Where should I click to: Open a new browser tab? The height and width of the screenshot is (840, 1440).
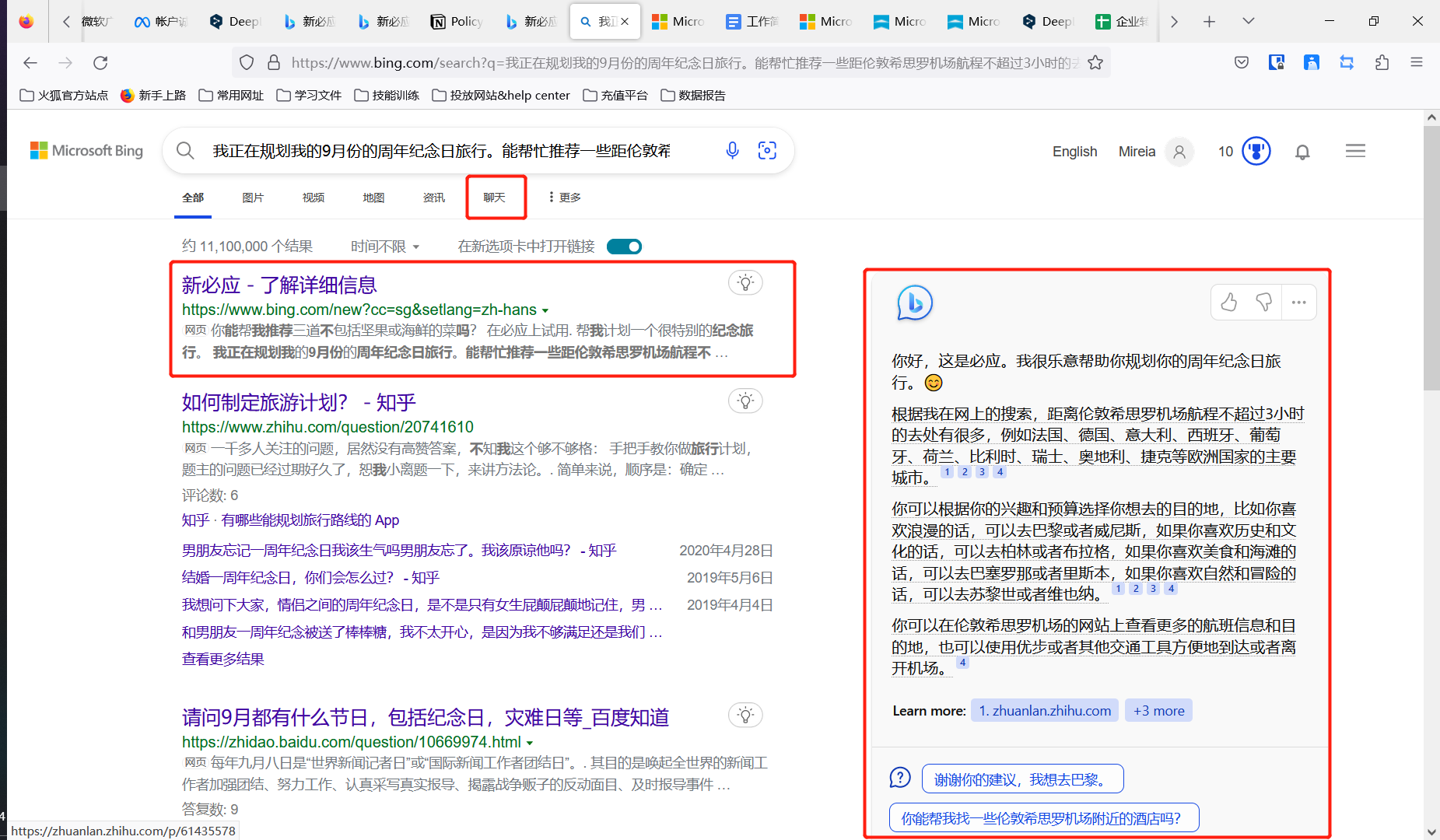(x=1209, y=22)
